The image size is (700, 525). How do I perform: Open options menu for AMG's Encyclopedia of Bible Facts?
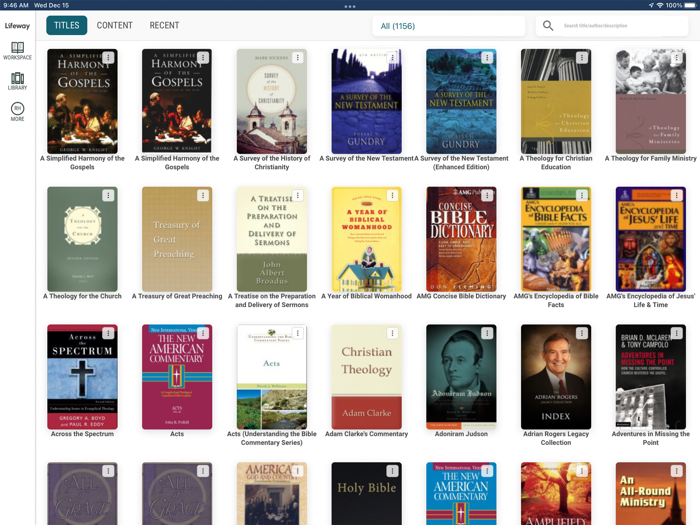pos(582,195)
